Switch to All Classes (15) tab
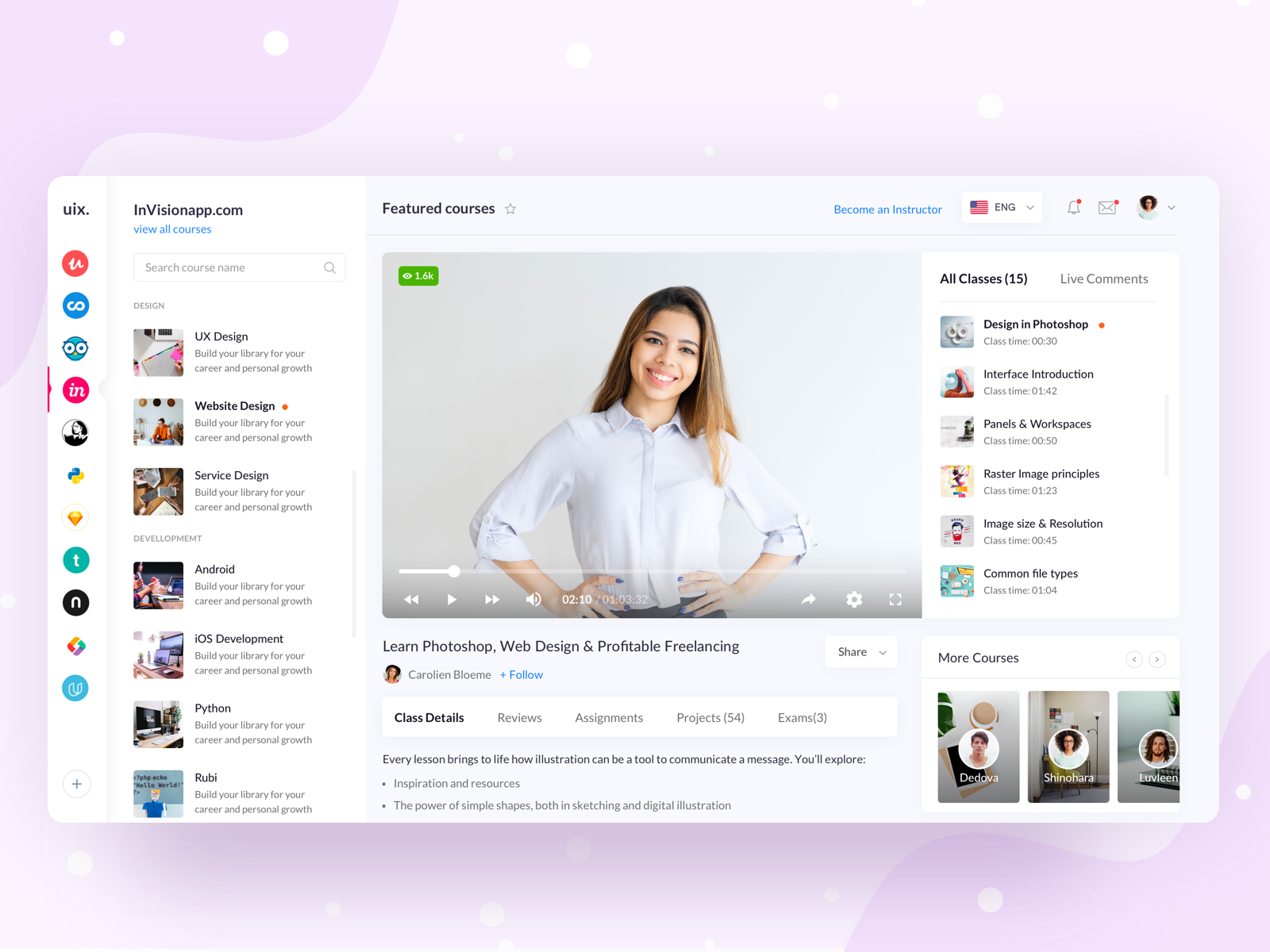Screen dimensions: 1270x952 click(983, 278)
